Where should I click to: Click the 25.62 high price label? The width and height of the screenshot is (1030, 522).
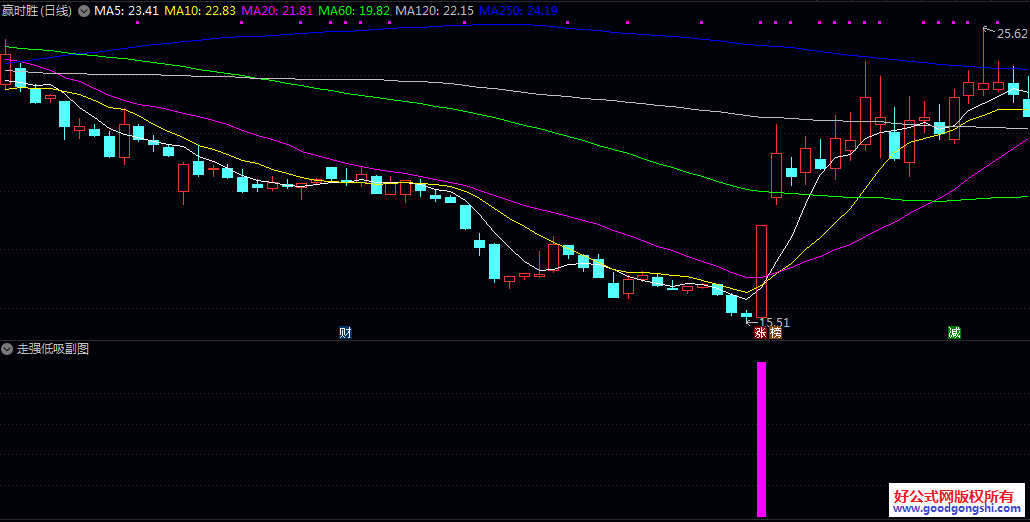(1012, 34)
